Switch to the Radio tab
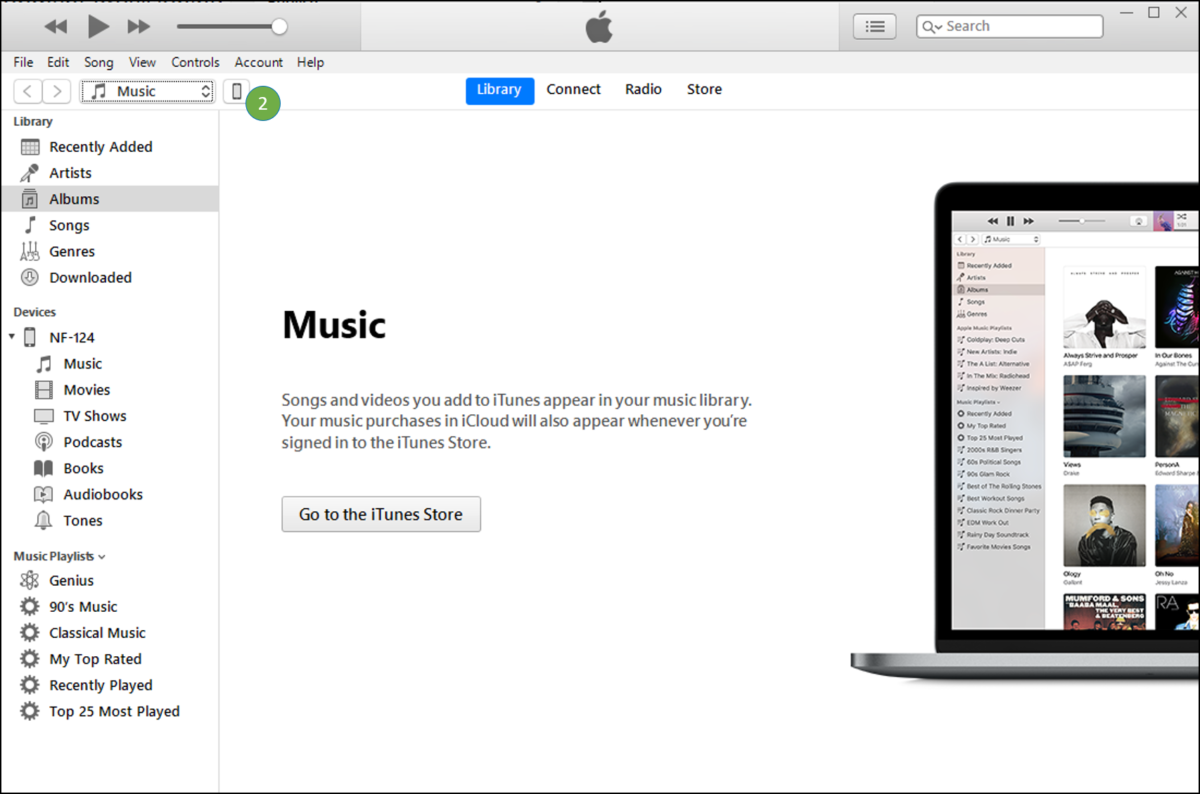The height and width of the screenshot is (794, 1200). coord(643,89)
